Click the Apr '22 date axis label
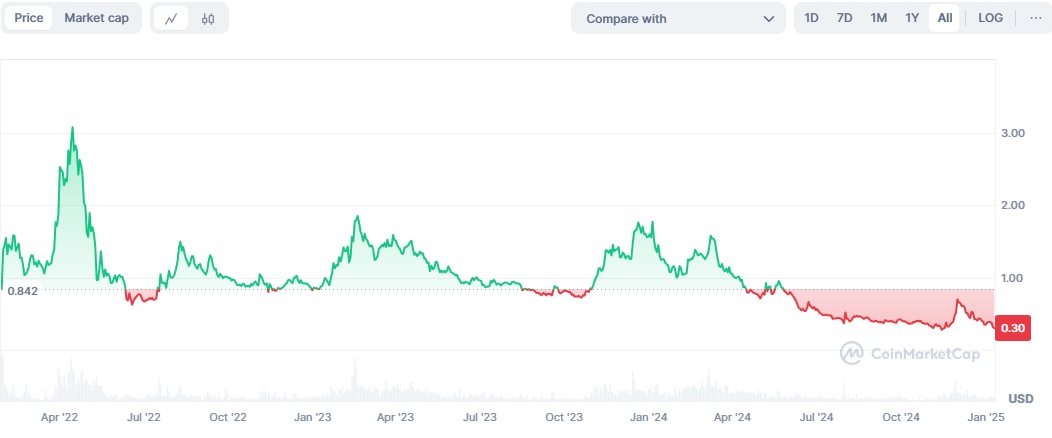 click(x=60, y=417)
